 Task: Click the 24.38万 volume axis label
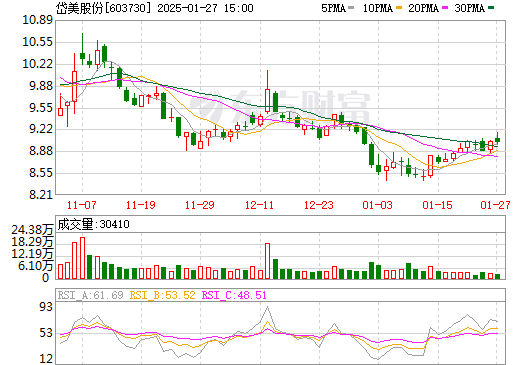click(32, 230)
